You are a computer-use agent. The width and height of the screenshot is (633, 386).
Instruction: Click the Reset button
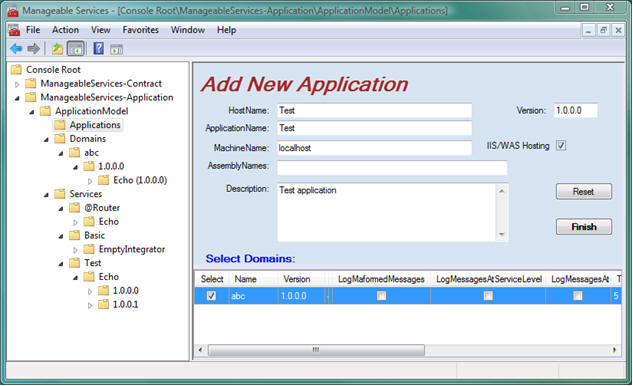tap(584, 191)
